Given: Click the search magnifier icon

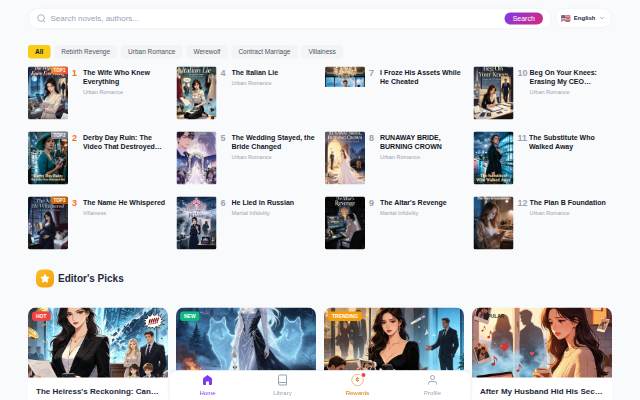Looking at the screenshot, I should pos(41,18).
